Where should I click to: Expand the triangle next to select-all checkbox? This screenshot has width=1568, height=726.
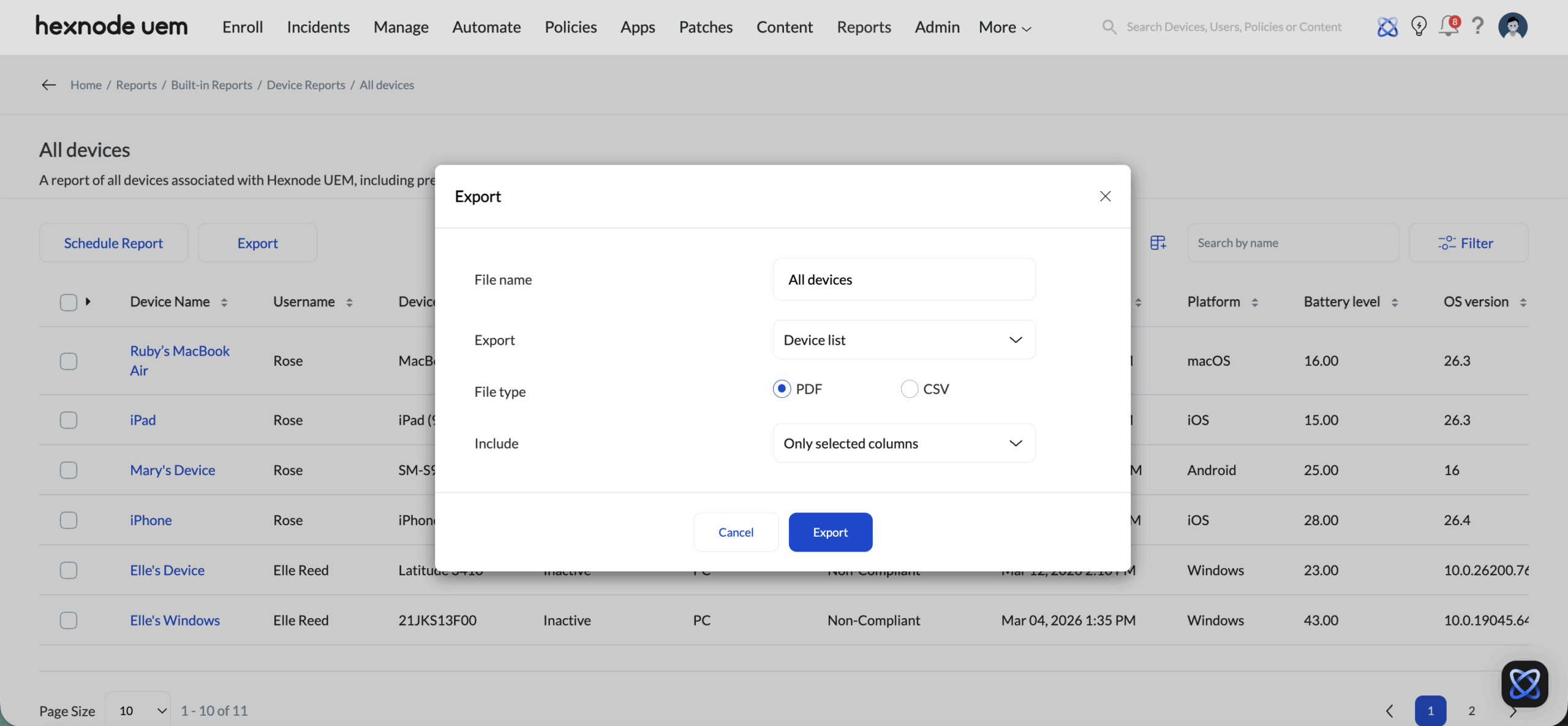(x=88, y=302)
